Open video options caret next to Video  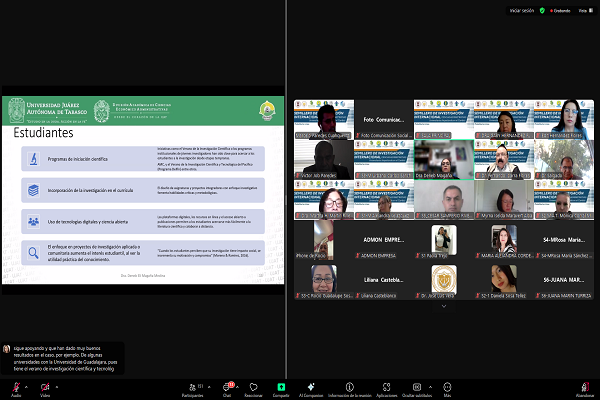pyautogui.click(x=58, y=384)
